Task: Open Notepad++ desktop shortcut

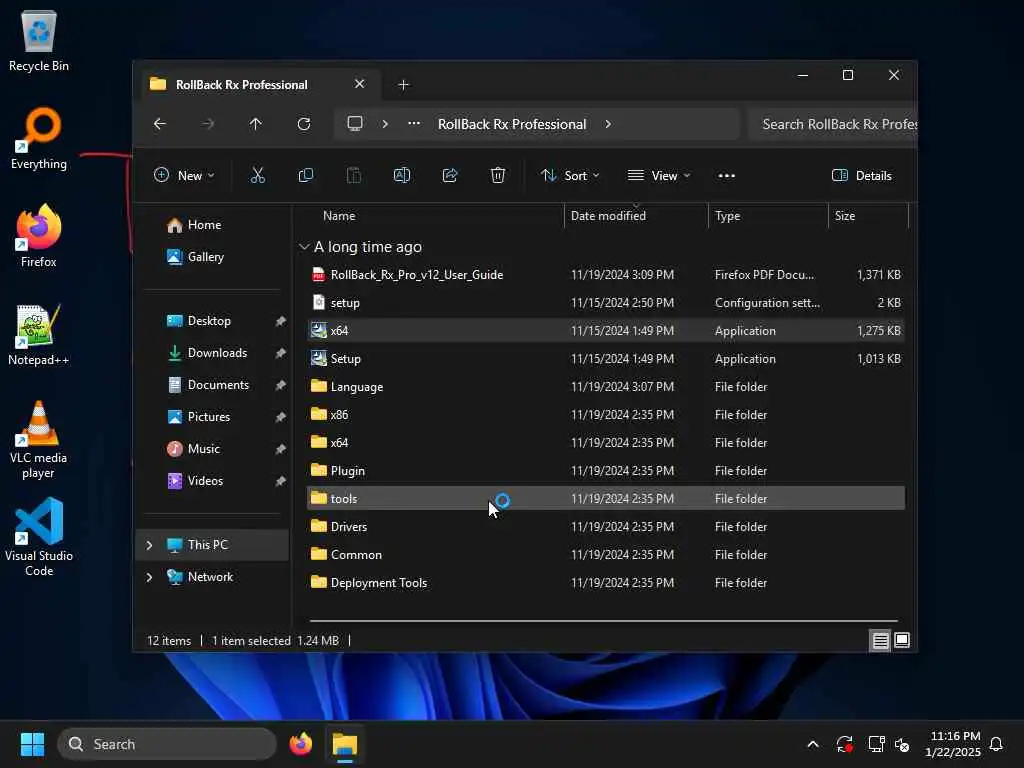Action: pyautogui.click(x=39, y=334)
